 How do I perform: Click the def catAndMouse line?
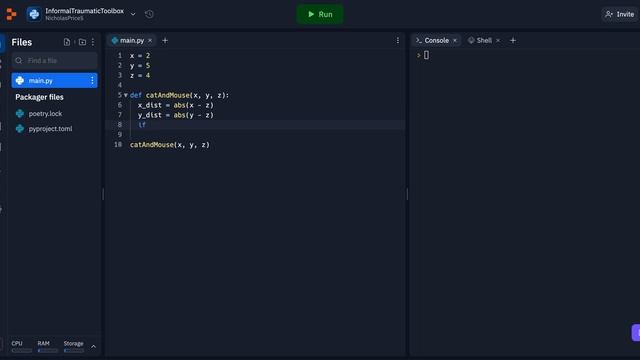coord(180,95)
